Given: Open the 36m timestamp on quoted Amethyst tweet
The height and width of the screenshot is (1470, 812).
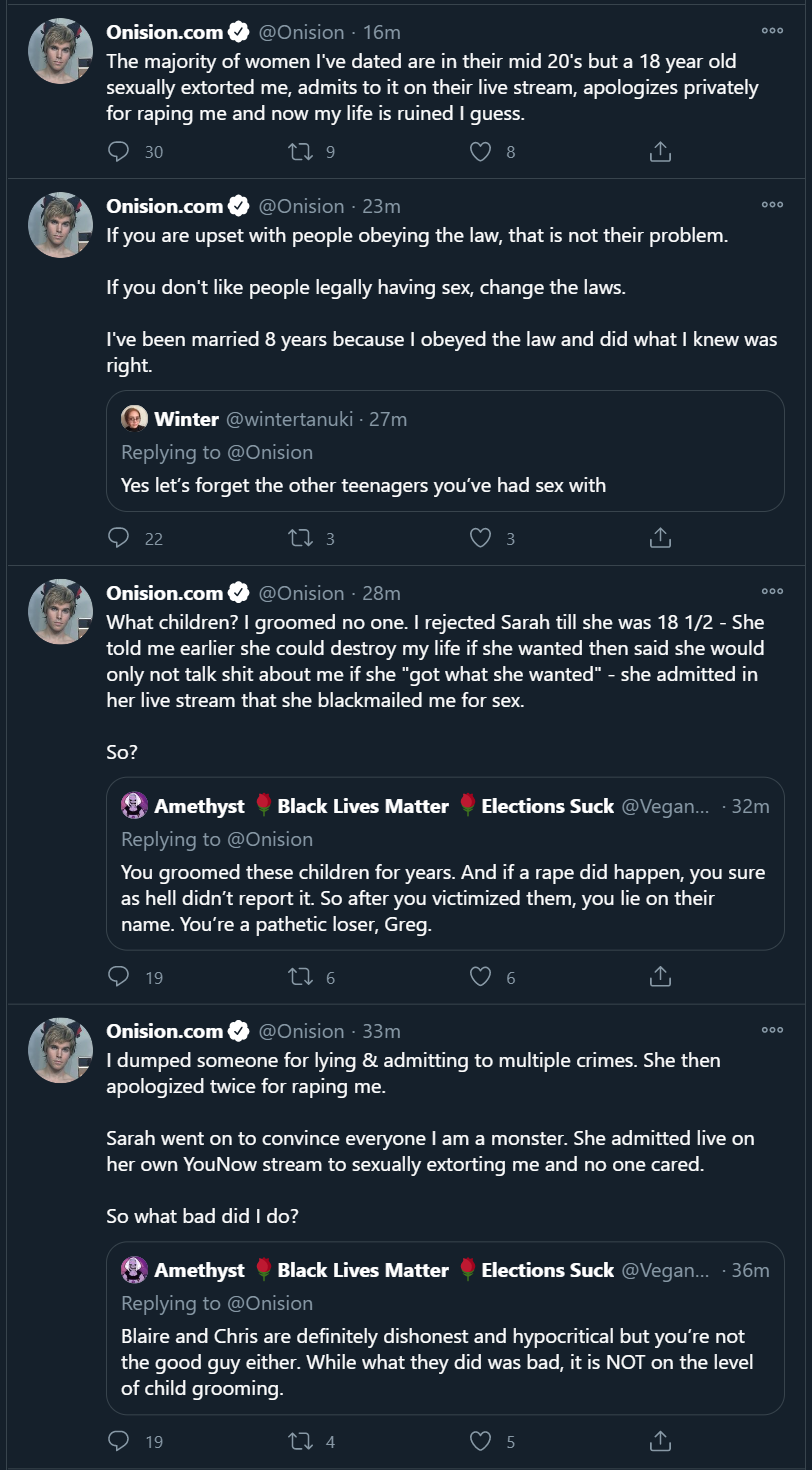Looking at the screenshot, I should point(750,1270).
